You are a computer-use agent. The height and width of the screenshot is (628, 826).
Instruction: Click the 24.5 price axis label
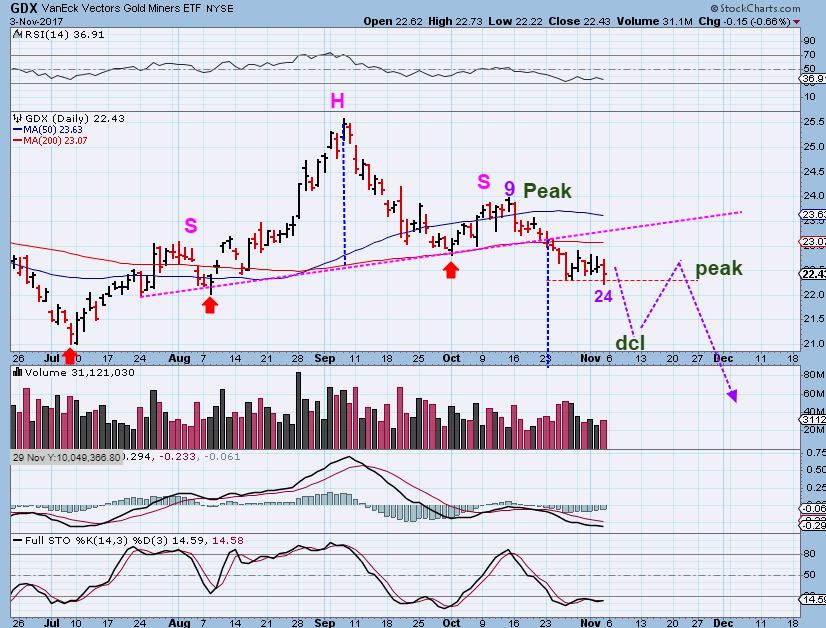point(814,171)
